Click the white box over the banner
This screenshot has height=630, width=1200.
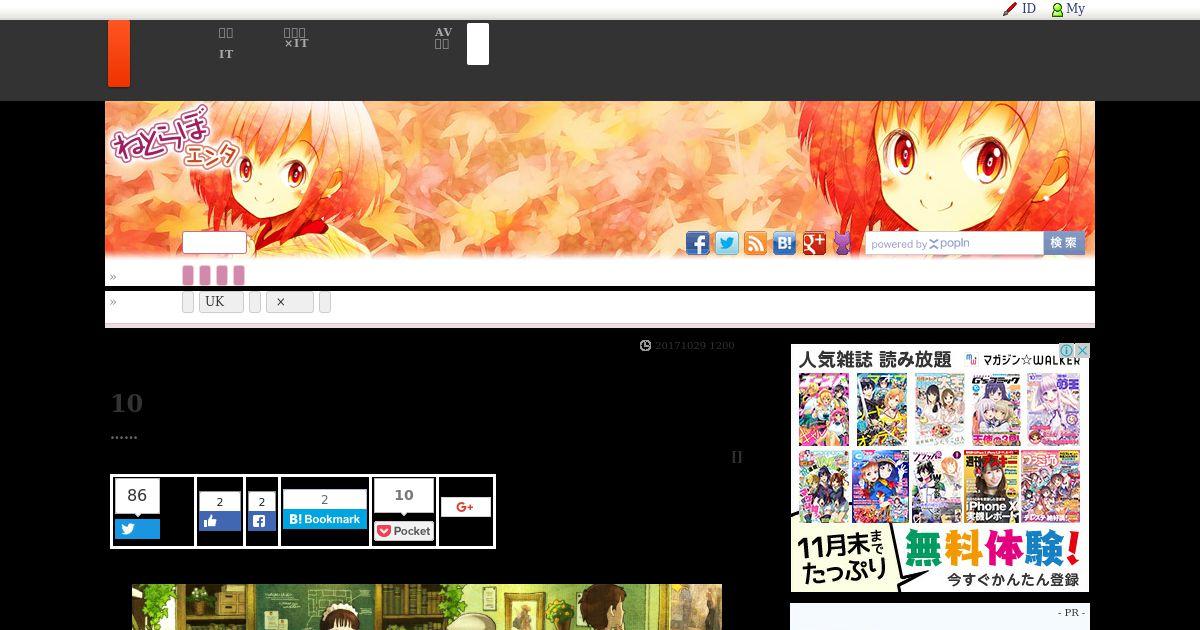[x=214, y=243]
